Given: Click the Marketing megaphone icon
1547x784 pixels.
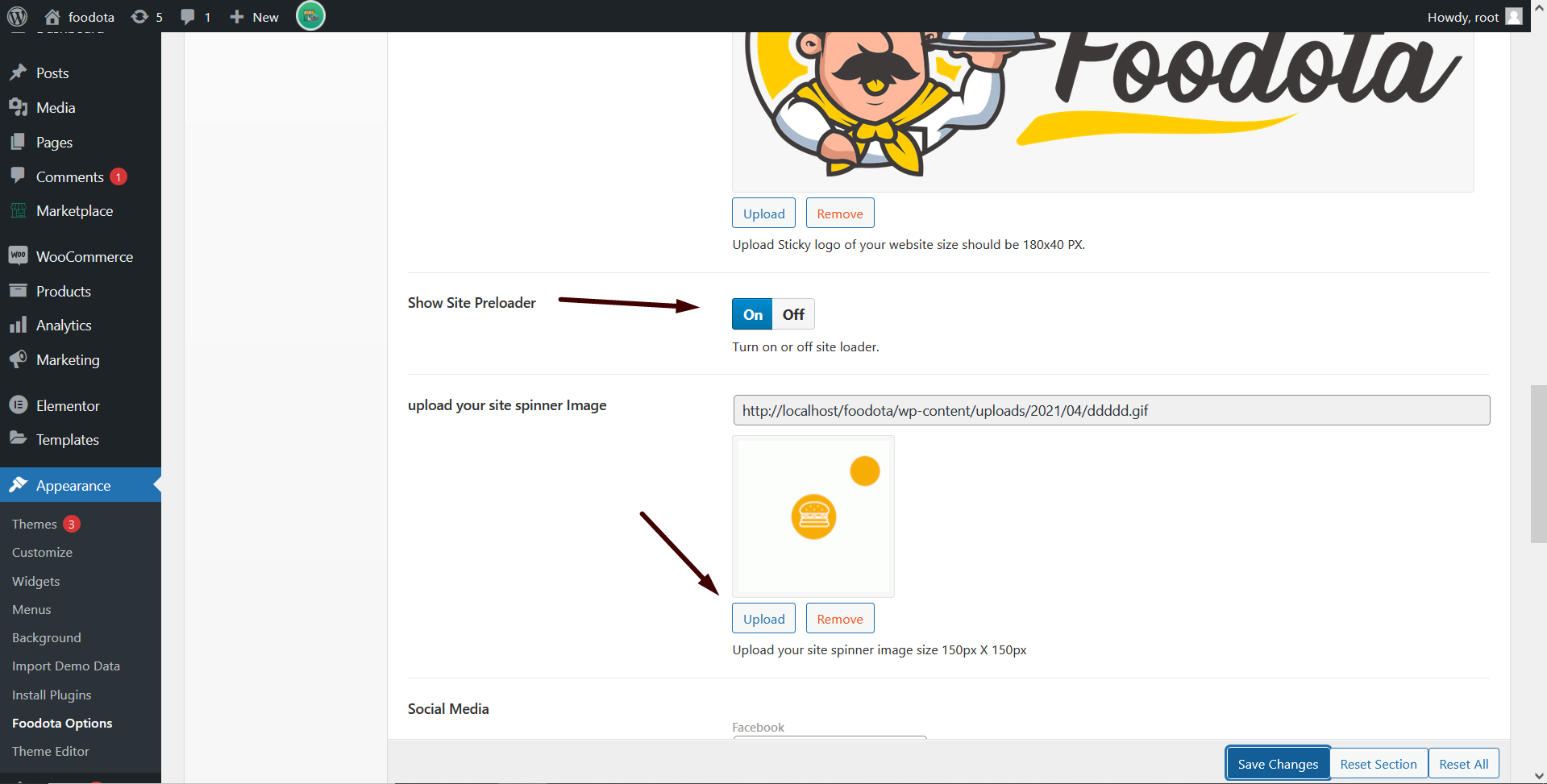Looking at the screenshot, I should pyautogui.click(x=18, y=359).
